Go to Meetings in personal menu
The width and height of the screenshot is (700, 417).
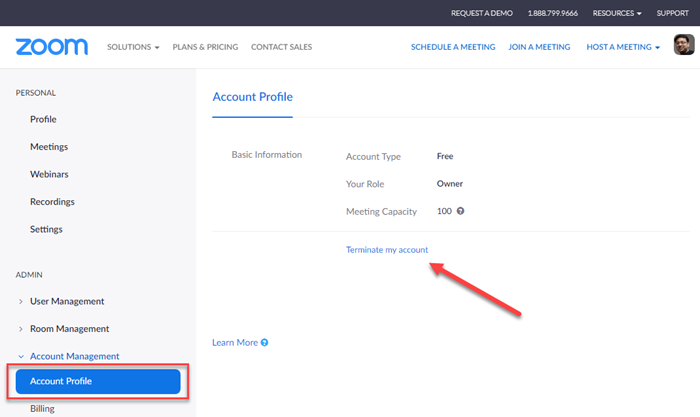[49, 146]
